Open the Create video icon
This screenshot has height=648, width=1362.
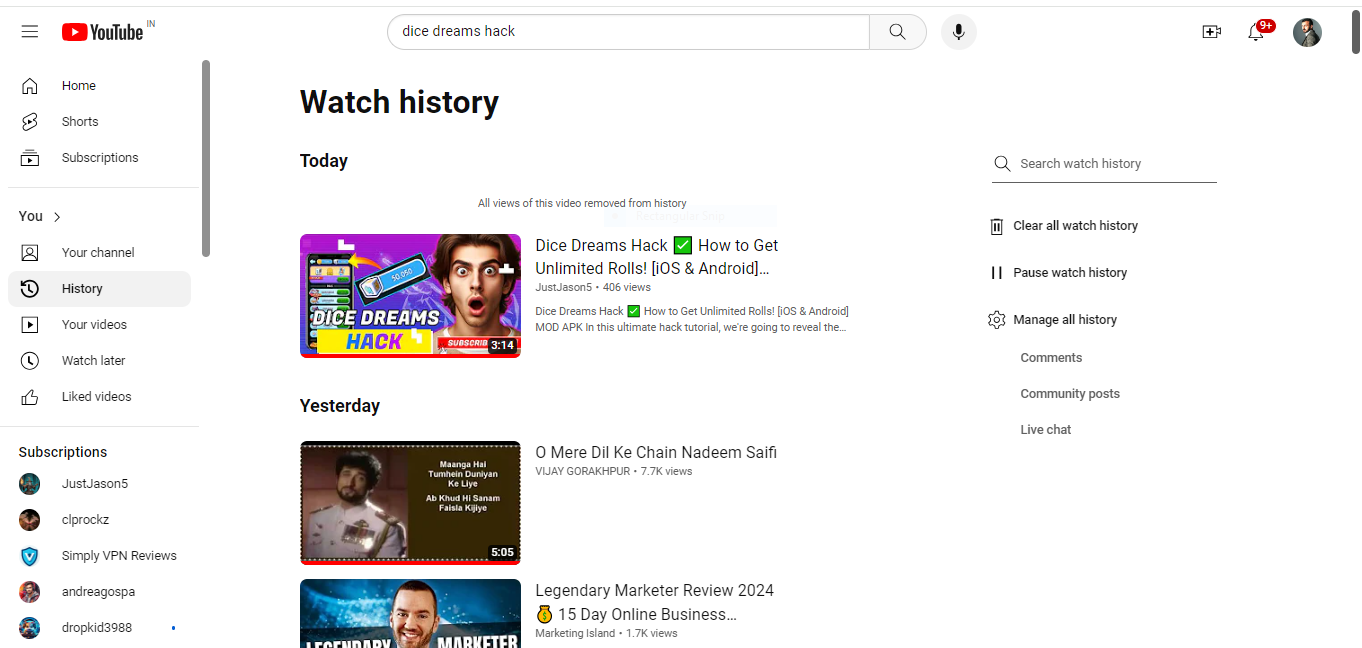point(1211,32)
